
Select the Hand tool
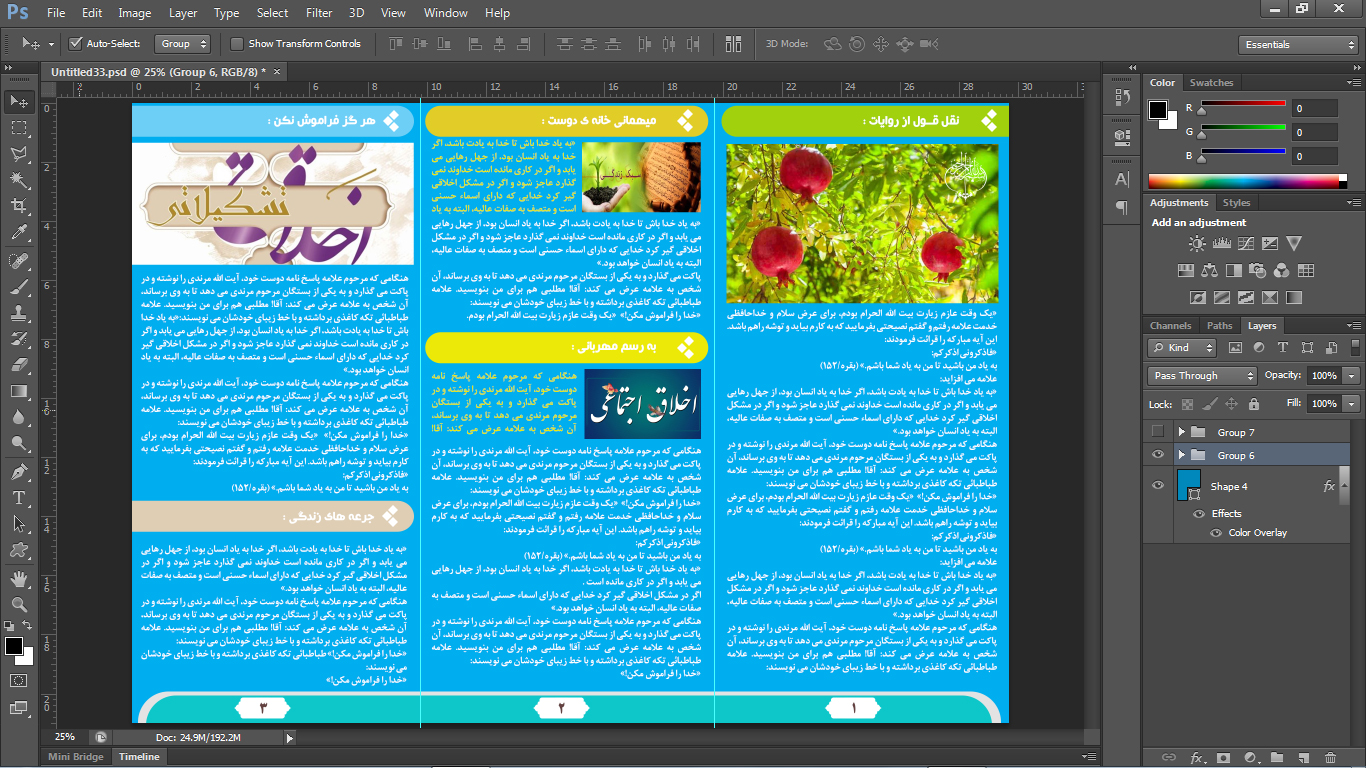[18, 578]
